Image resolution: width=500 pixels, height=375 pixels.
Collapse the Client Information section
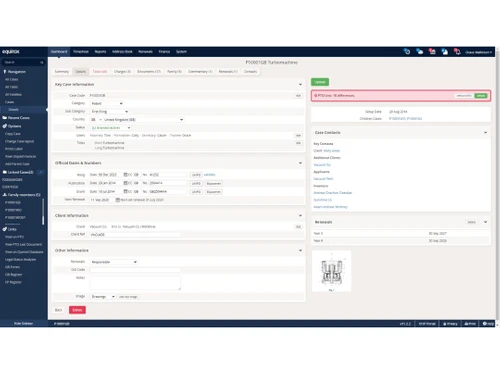300,216
